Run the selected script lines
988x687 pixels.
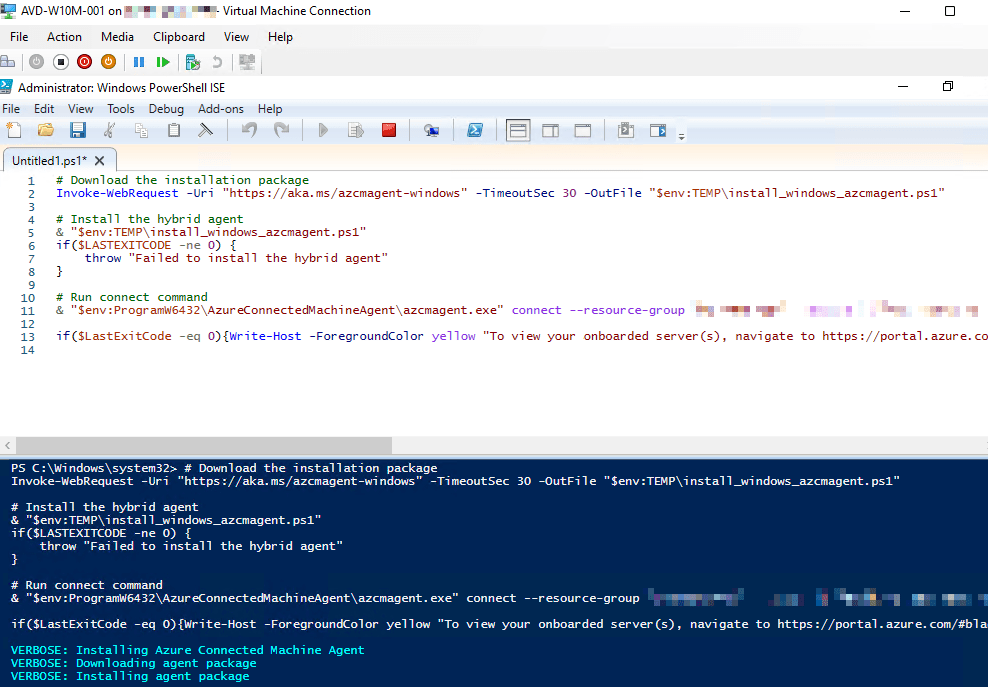point(356,130)
